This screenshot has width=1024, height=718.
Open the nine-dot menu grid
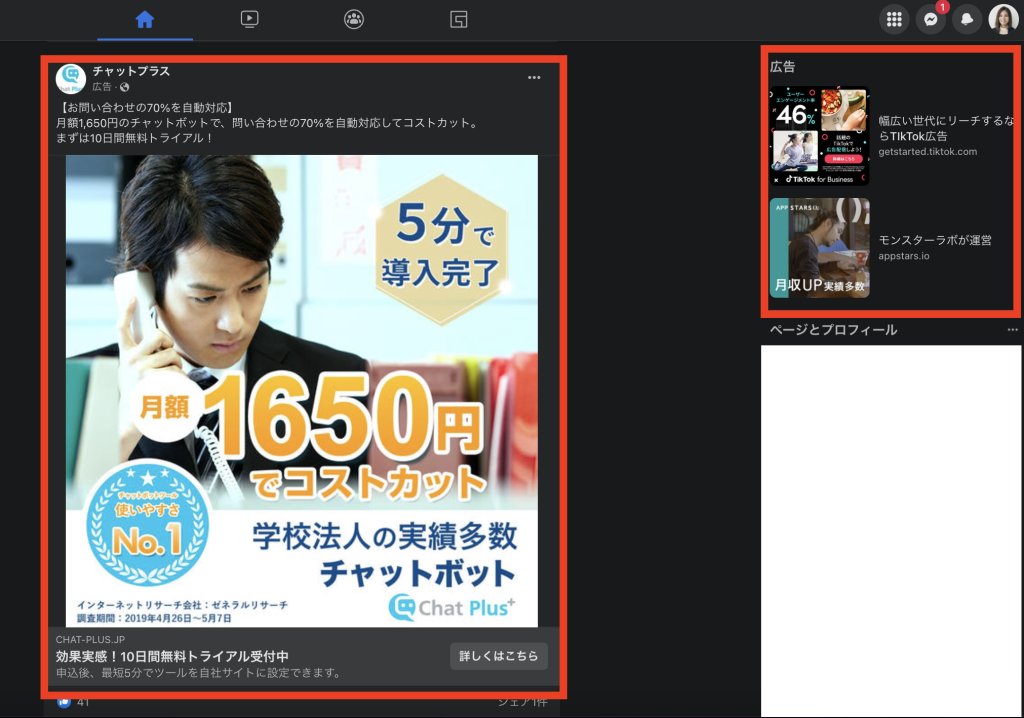(x=894, y=20)
